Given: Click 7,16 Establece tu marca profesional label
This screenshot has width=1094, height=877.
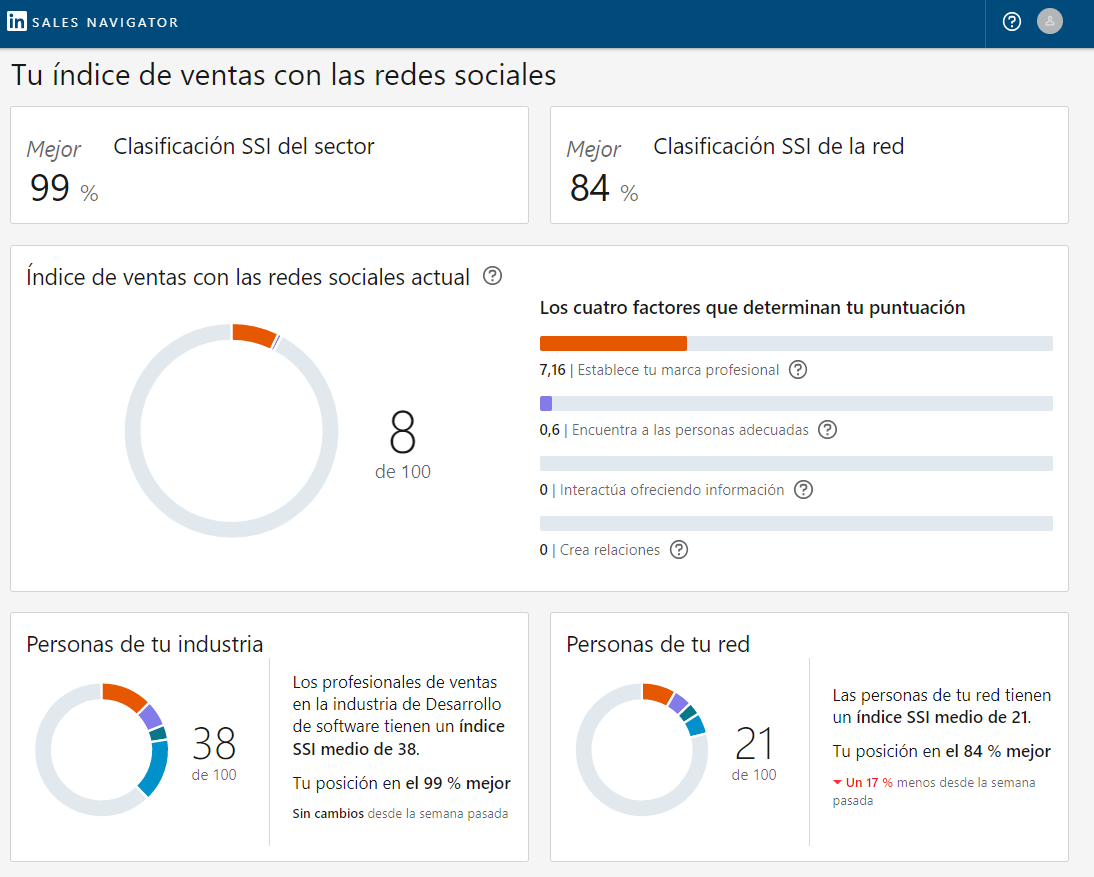Looking at the screenshot, I should (659, 370).
